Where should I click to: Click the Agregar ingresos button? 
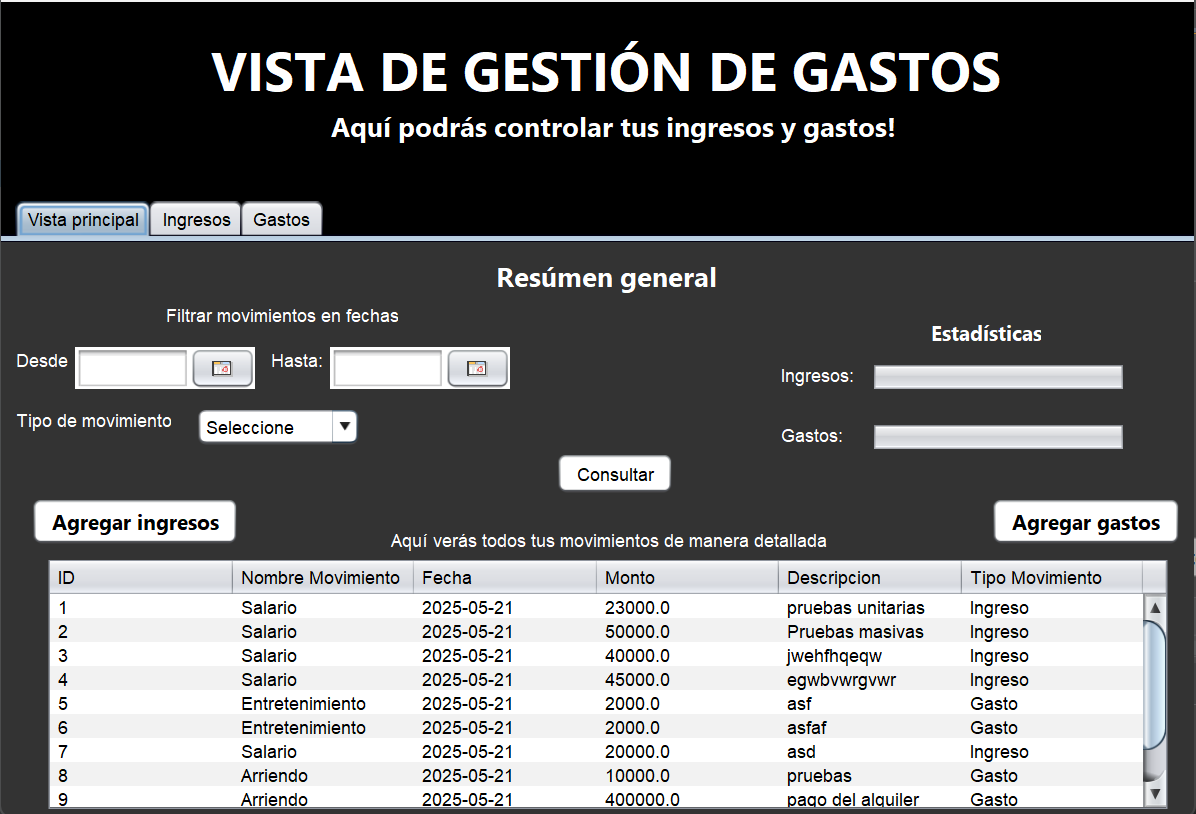pyautogui.click(x=135, y=522)
